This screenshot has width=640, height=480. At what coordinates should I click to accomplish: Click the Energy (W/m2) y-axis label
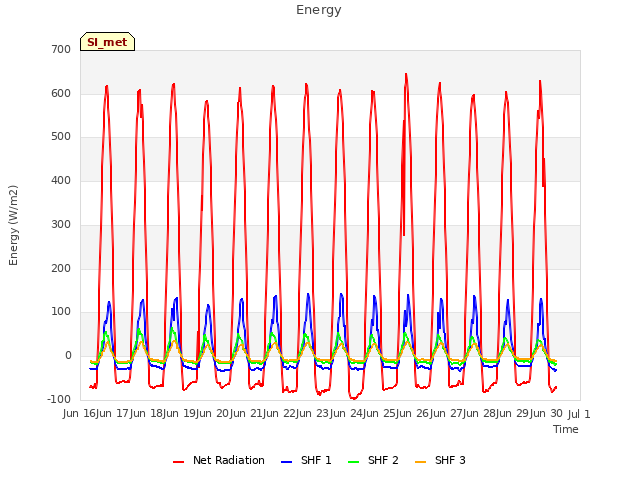(x=13, y=225)
